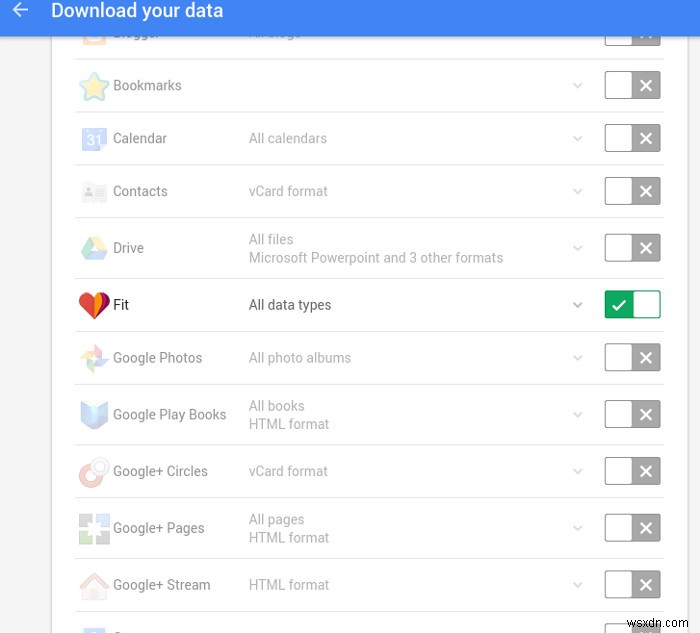700x633 pixels.
Task: Click the Google Photos label
Action: pos(158,358)
